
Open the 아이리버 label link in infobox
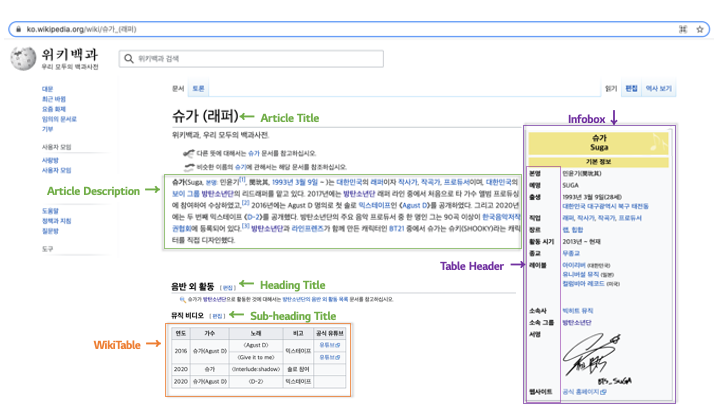(574, 265)
